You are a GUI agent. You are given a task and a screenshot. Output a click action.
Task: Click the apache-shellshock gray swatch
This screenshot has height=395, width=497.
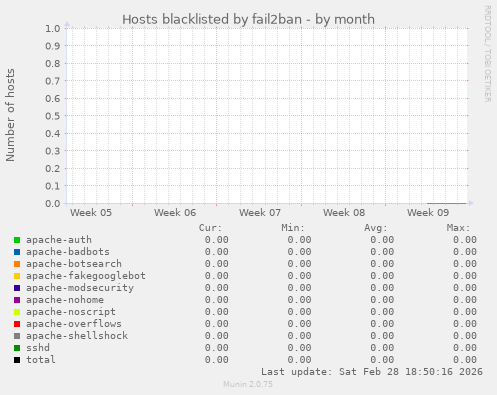coord(17,336)
